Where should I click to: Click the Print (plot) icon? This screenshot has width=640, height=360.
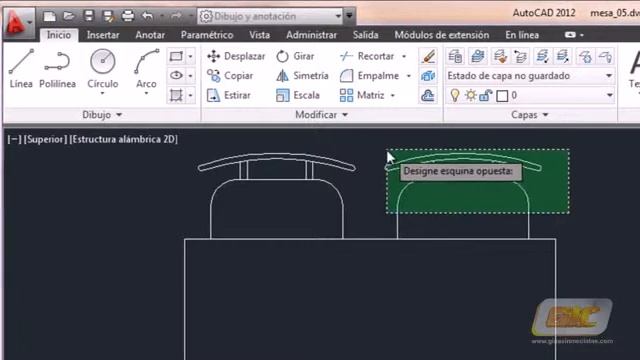point(128,16)
